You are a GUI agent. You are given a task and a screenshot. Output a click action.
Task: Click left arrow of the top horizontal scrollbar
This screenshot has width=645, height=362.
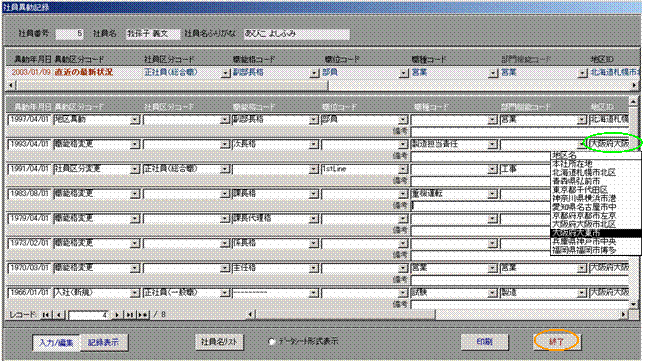click(11, 85)
